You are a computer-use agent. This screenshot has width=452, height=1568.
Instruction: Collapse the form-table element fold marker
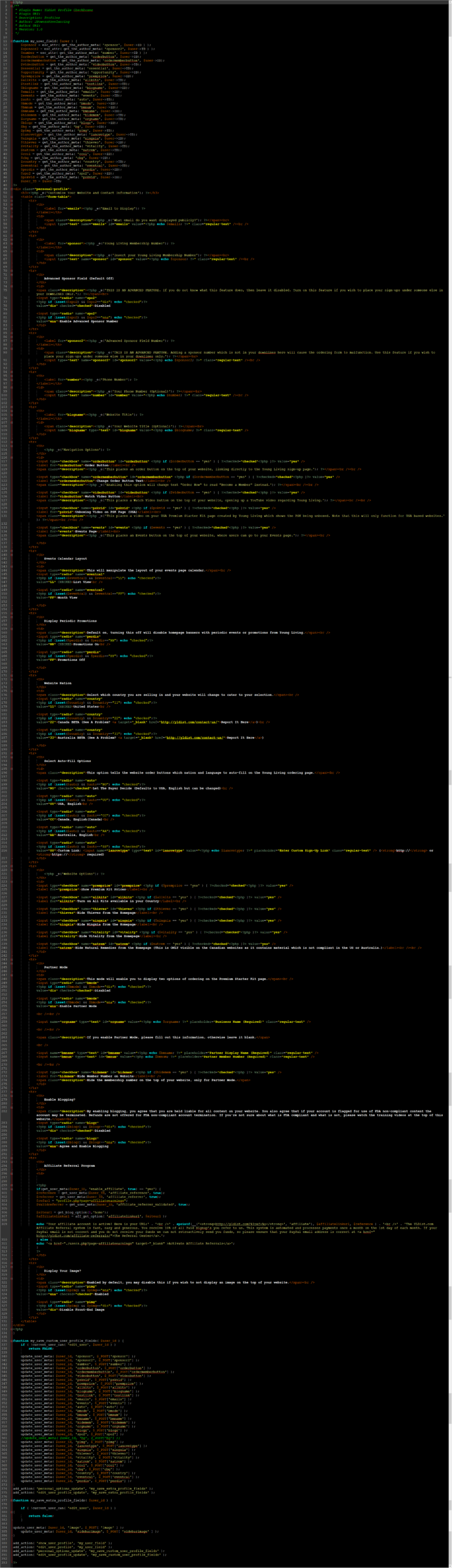click(12, 197)
